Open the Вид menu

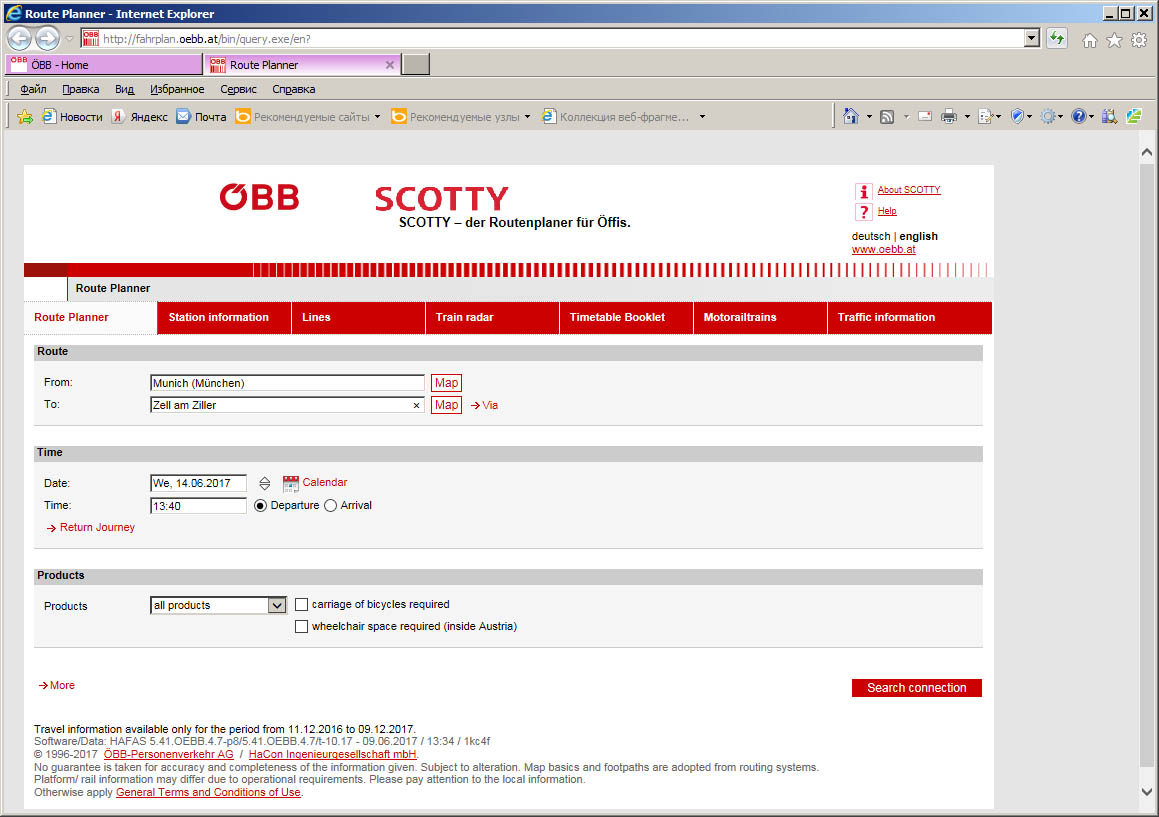[124, 89]
